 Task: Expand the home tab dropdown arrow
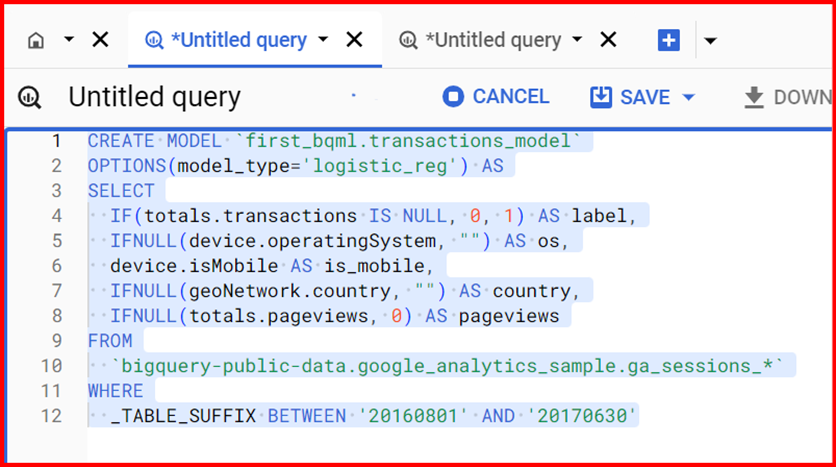69,39
